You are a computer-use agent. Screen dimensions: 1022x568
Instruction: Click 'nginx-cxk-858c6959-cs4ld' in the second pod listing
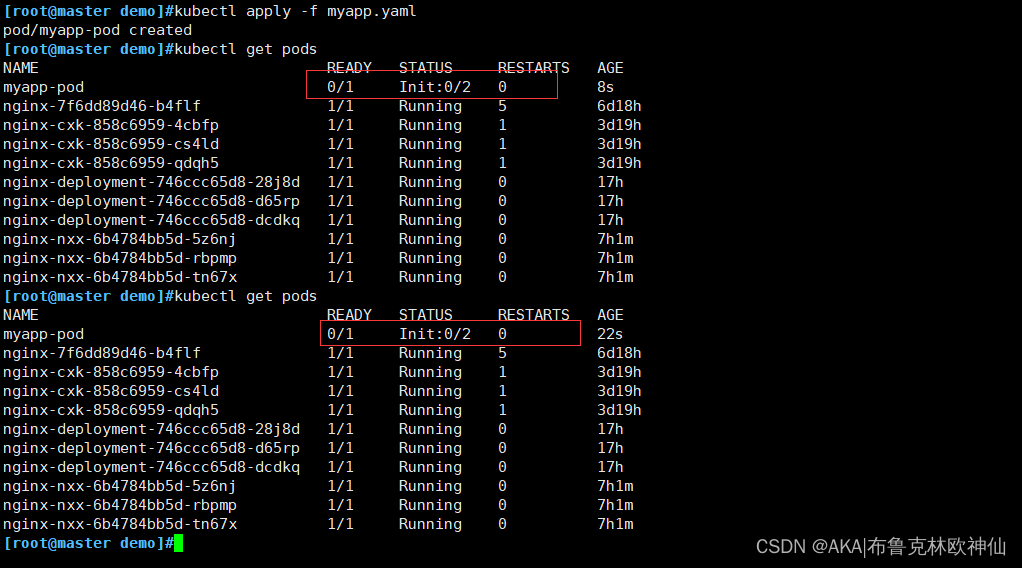coord(111,391)
